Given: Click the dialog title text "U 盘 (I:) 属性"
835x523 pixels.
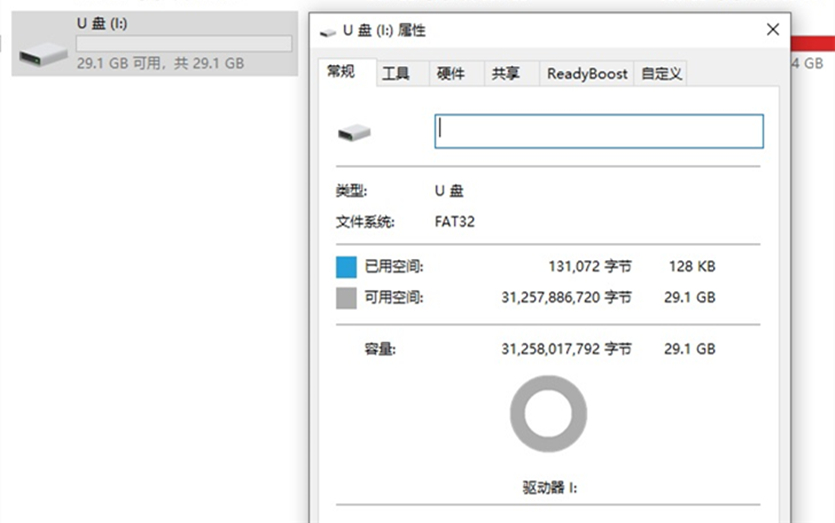Looking at the screenshot, I should 384,31.
